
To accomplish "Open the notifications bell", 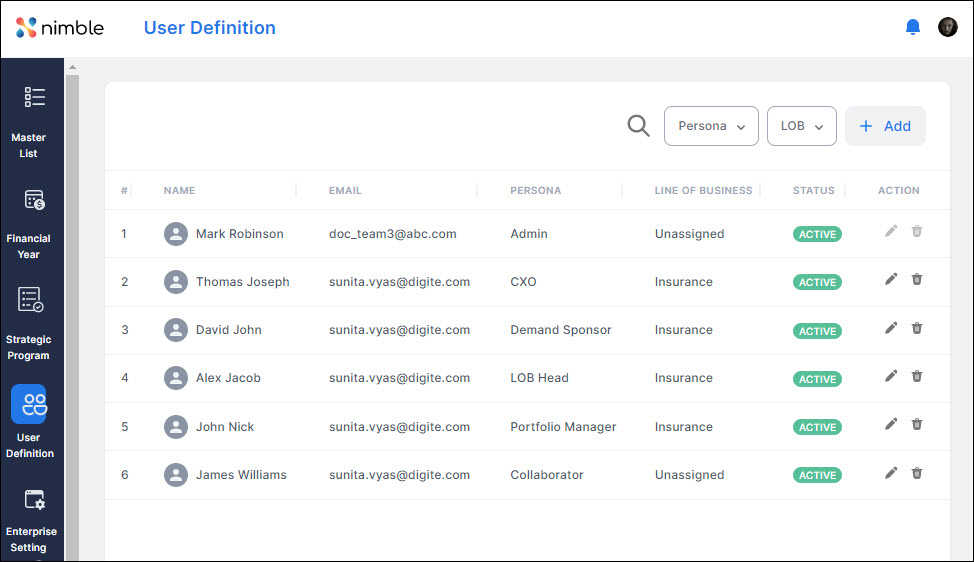I will tap(912, 28).
